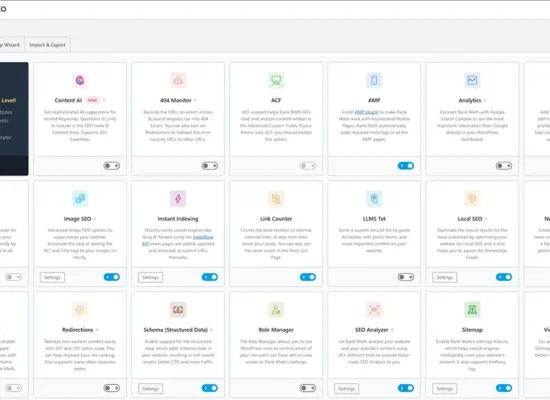Click the Content AI module icon
The width and height of the screenshot is (550, 400).
point(80,80)
